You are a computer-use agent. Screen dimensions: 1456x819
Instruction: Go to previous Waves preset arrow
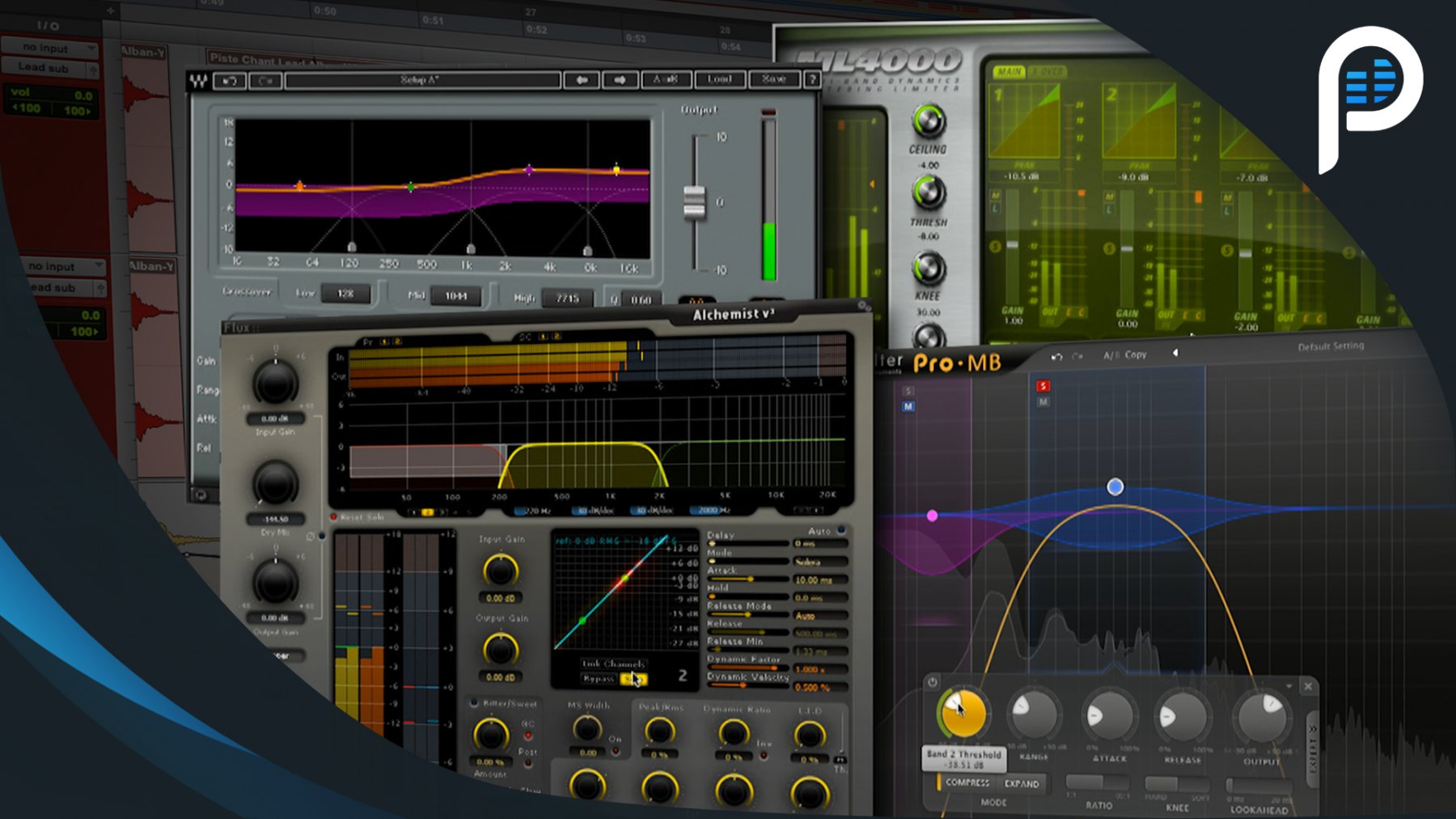point(582,79)
